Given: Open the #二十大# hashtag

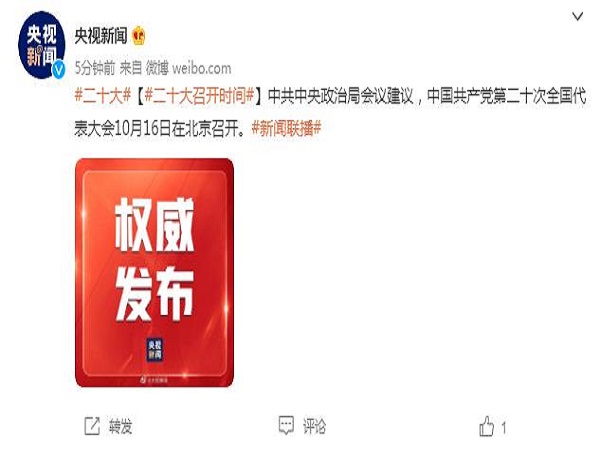Looking at the screenshot, I should pos(103,96).
